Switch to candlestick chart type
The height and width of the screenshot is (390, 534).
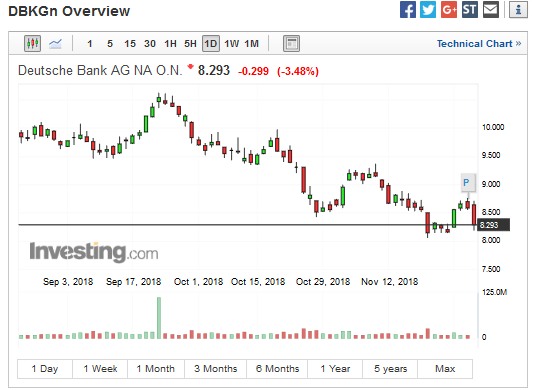[32, 44]
